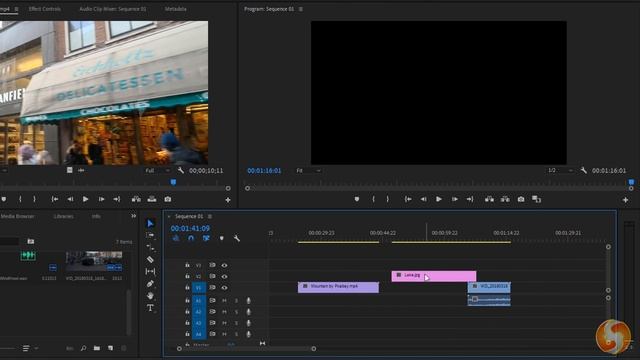Toggle voice-over record microphone on A1

[x=248, y=300]
